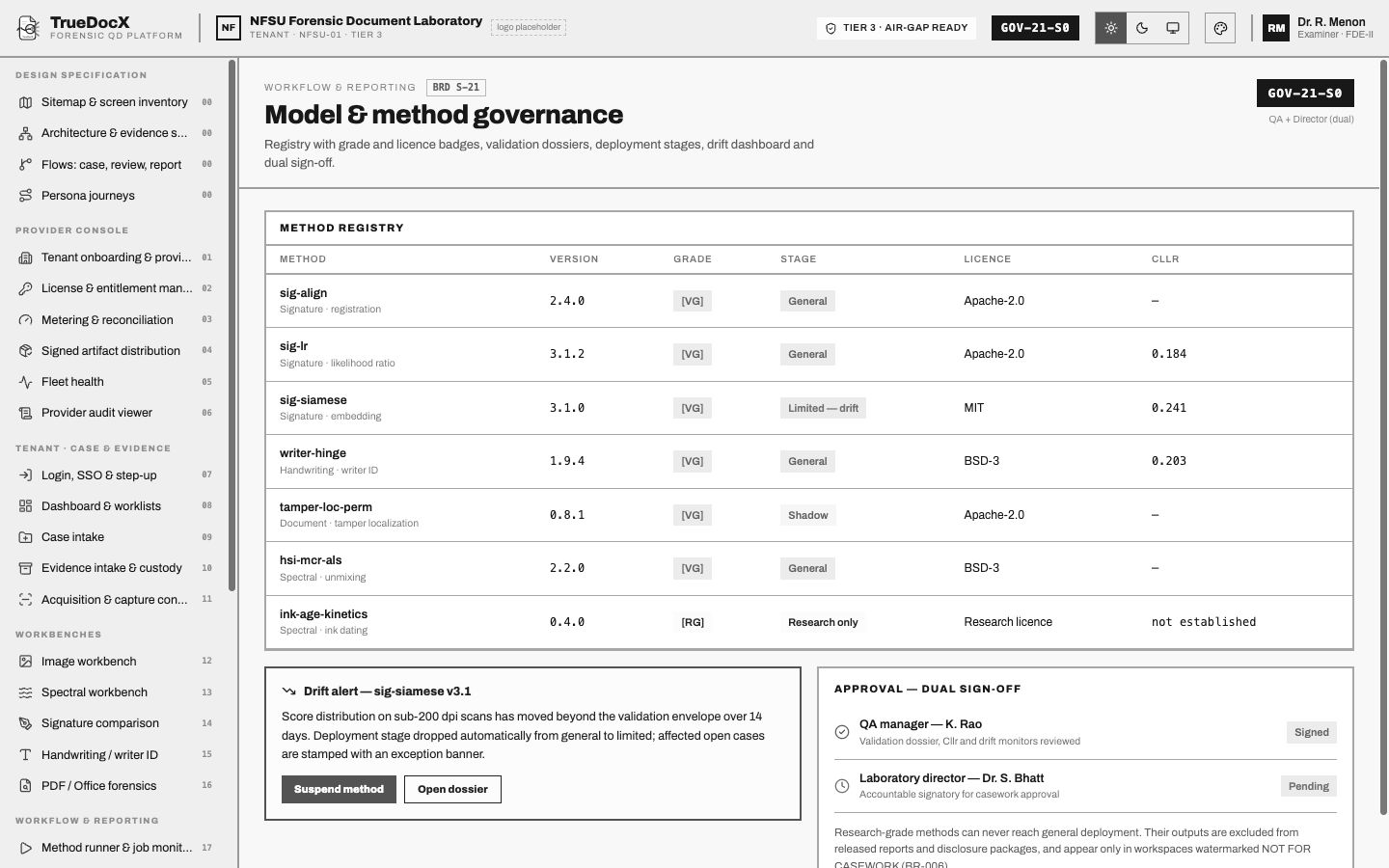
Task: Open Case intake folder icon
Action: pyautogui.click(x=26, y=537)
